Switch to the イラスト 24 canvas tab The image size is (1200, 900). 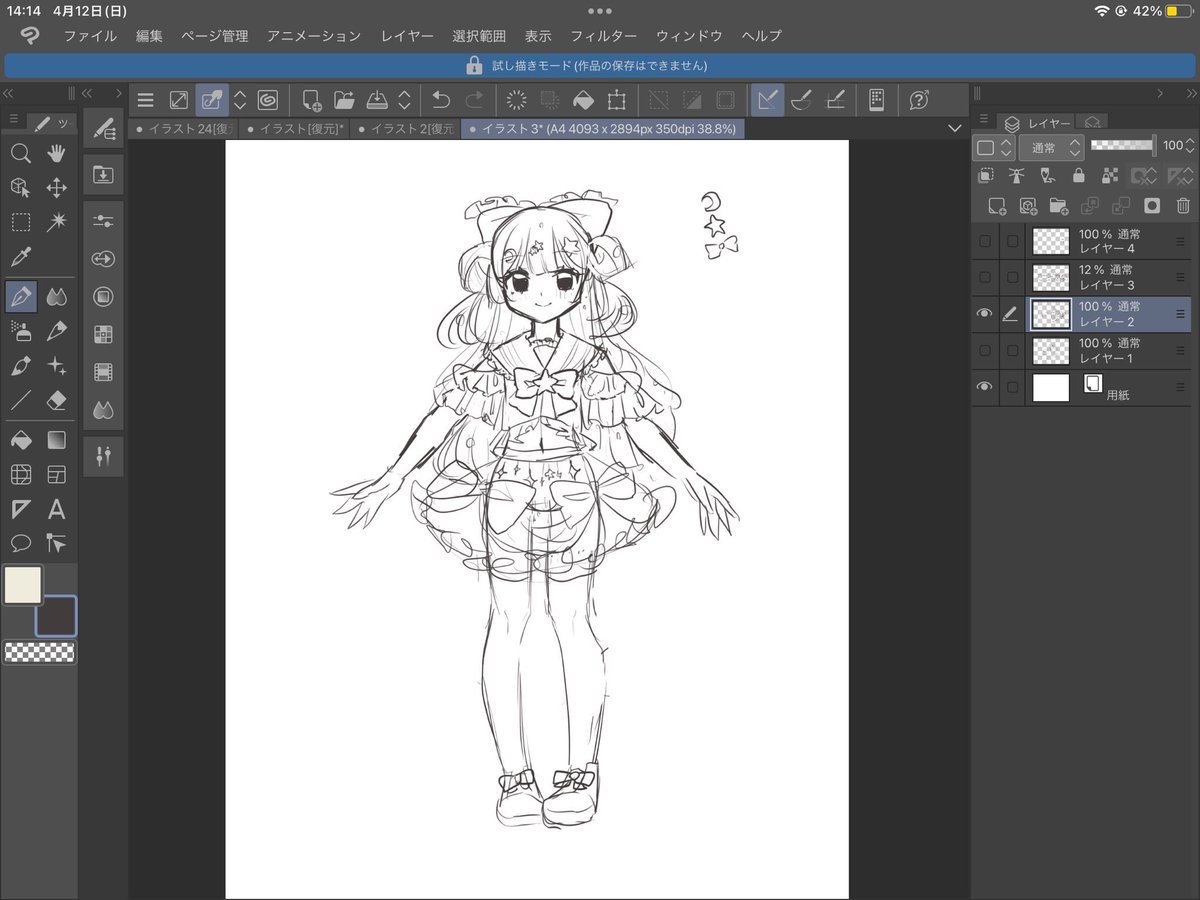click(183, 129)
